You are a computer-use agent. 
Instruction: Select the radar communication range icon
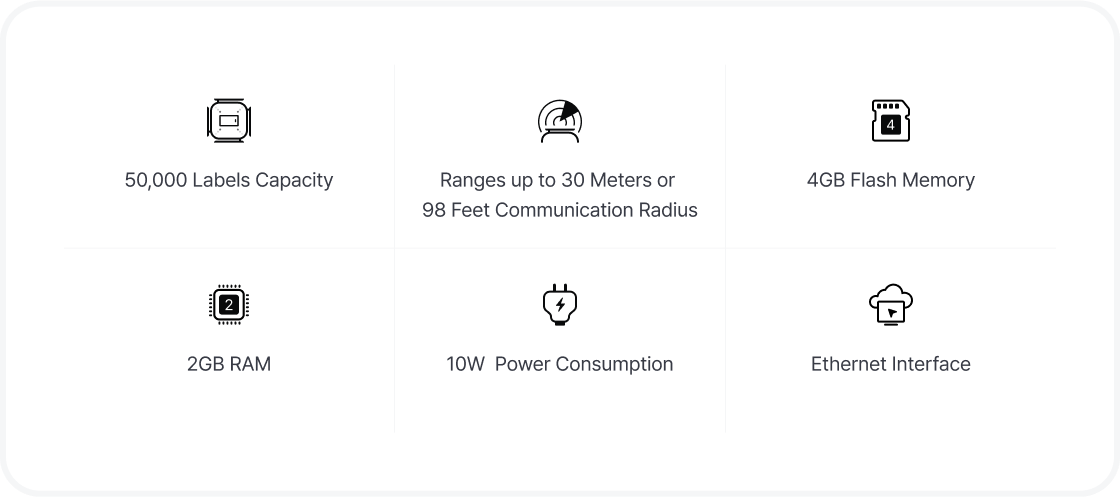tap(560, 121)
